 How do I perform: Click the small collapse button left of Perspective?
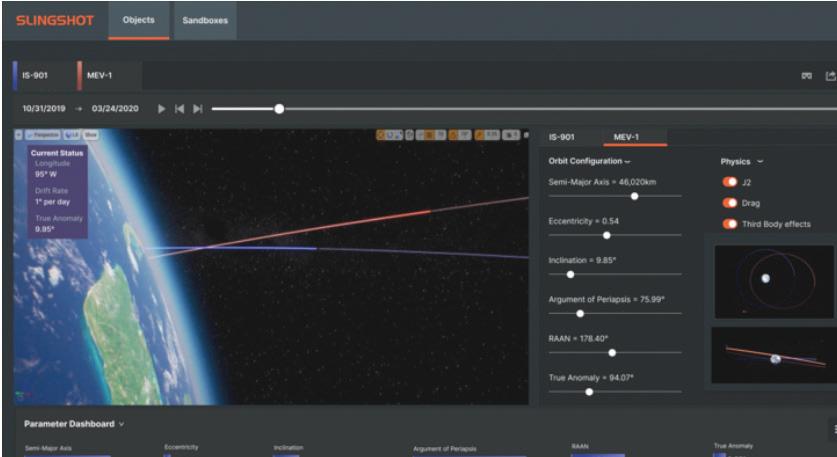pos(19,135)
